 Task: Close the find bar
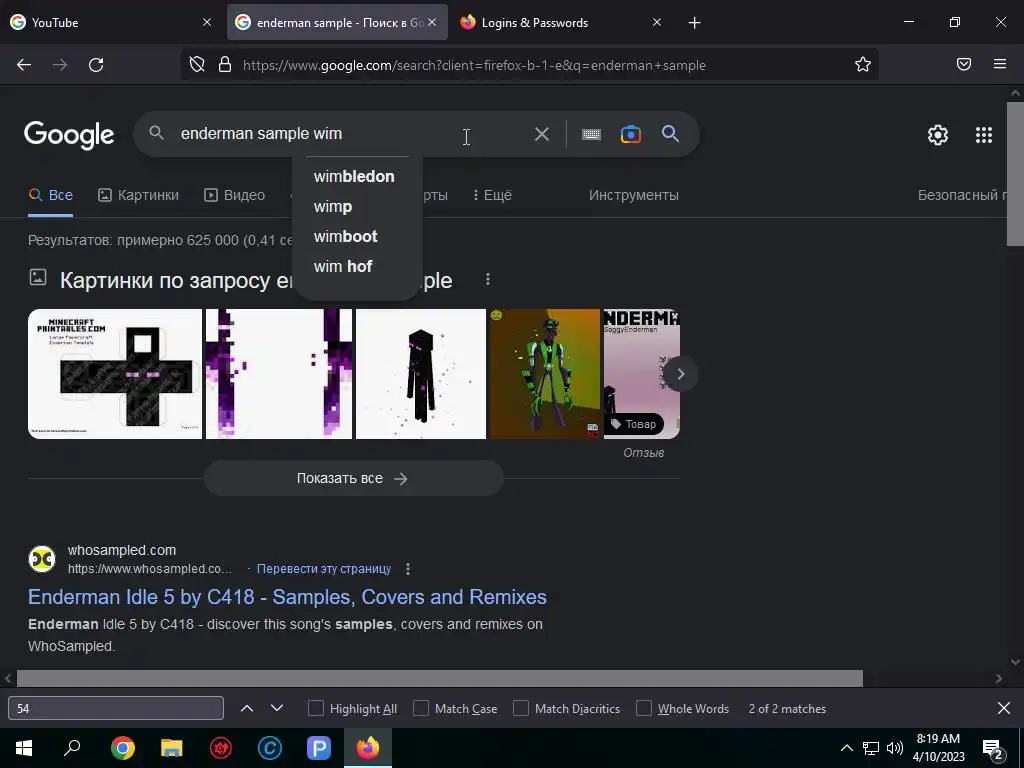click(1004, 708)
